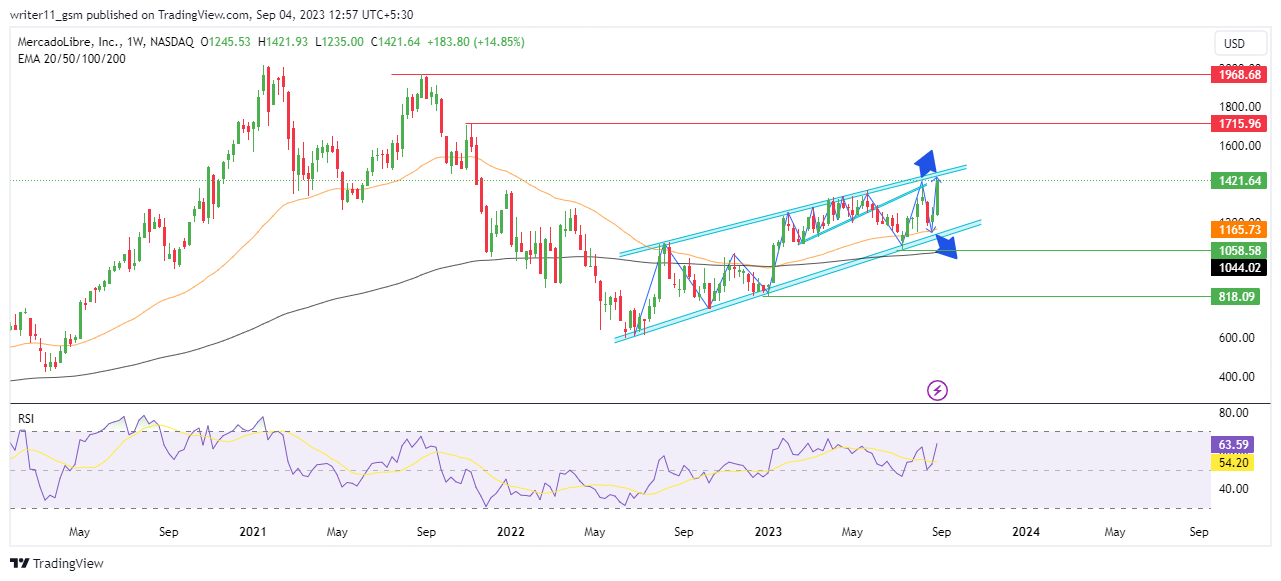Click the L1235.00 low value in header
The height and width of the screenshot is (581, 1281).
pos(340,42)
